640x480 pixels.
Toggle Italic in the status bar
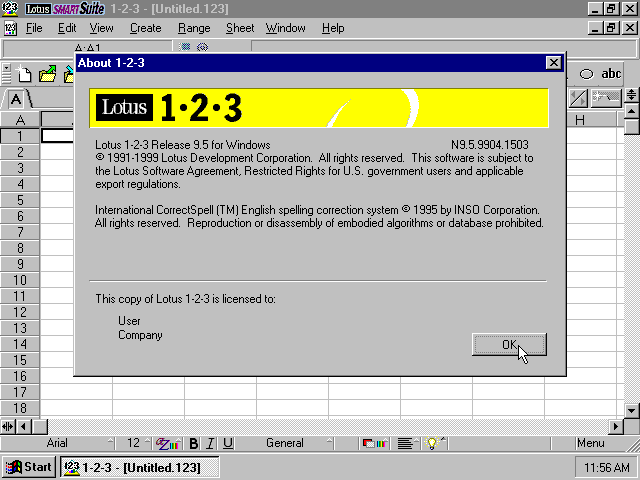click(211, 443)
